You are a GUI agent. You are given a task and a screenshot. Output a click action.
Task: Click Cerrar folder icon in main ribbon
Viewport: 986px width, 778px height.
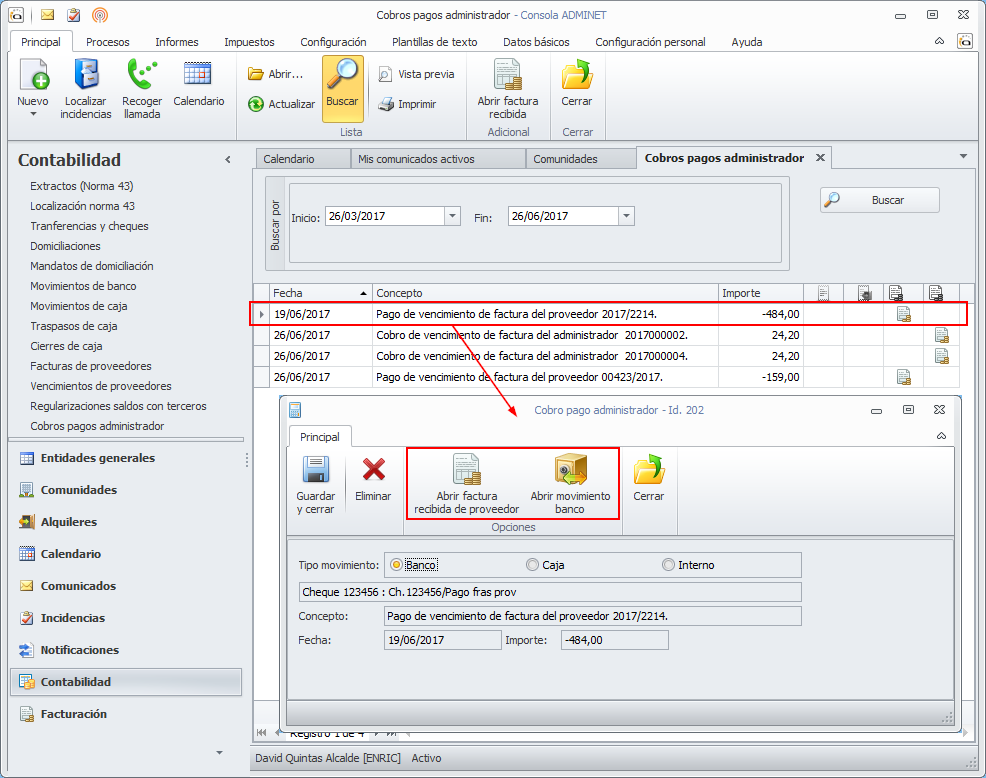click(577, 82)
